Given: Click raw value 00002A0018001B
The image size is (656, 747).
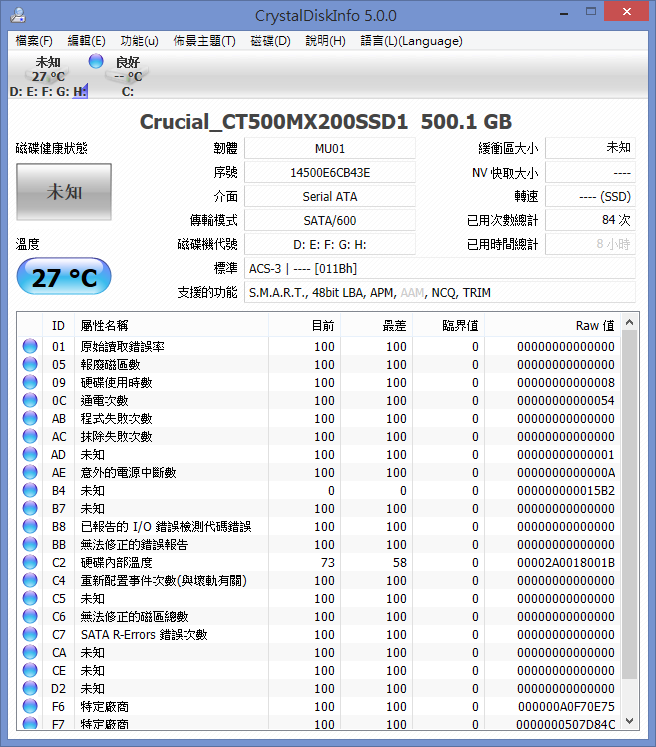Looking at the screenshot, I should click(x=565, y=563).
